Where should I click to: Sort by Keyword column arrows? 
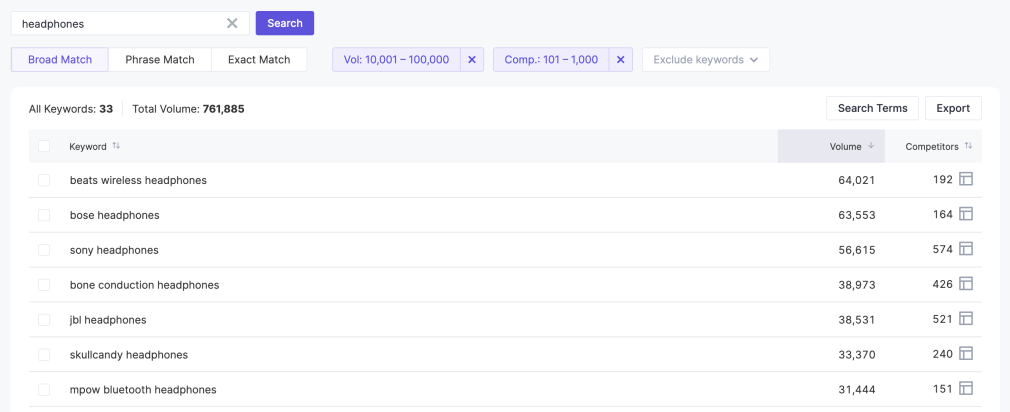coord(116,145)
